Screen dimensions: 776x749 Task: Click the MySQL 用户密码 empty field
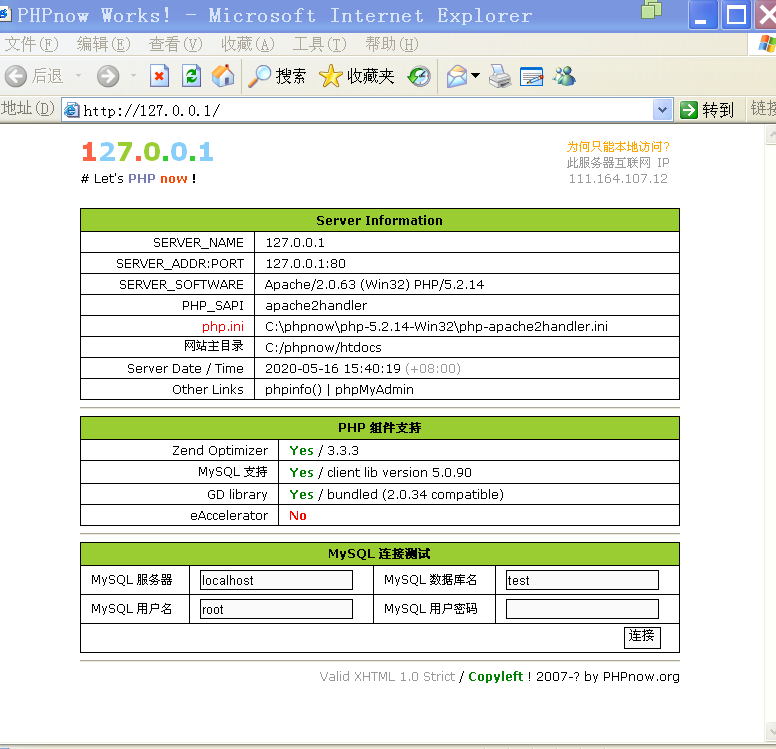pos(582,609)
